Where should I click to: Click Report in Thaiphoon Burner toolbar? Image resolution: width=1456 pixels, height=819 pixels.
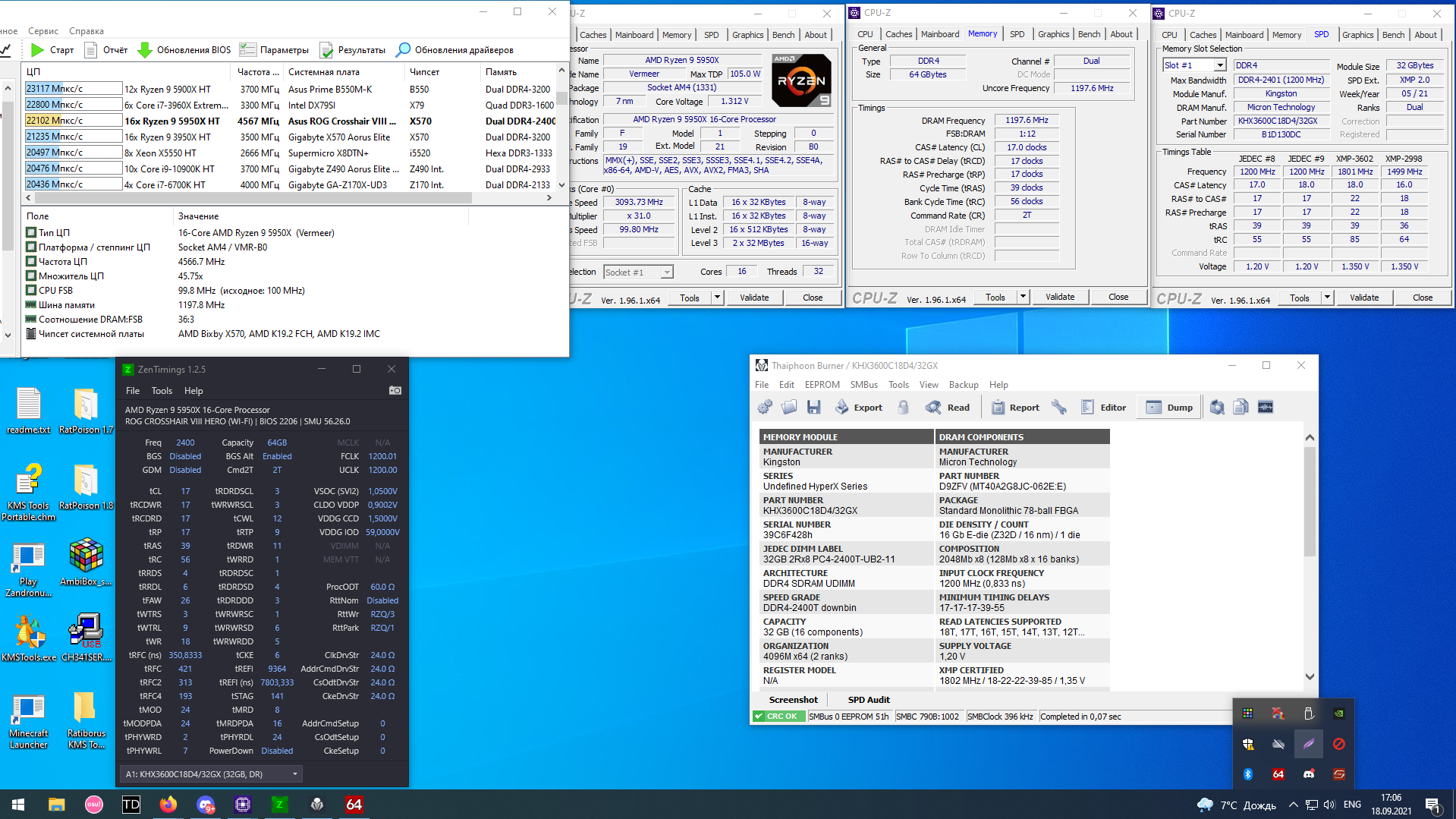pyautogui.click(x=1015, y=408)
